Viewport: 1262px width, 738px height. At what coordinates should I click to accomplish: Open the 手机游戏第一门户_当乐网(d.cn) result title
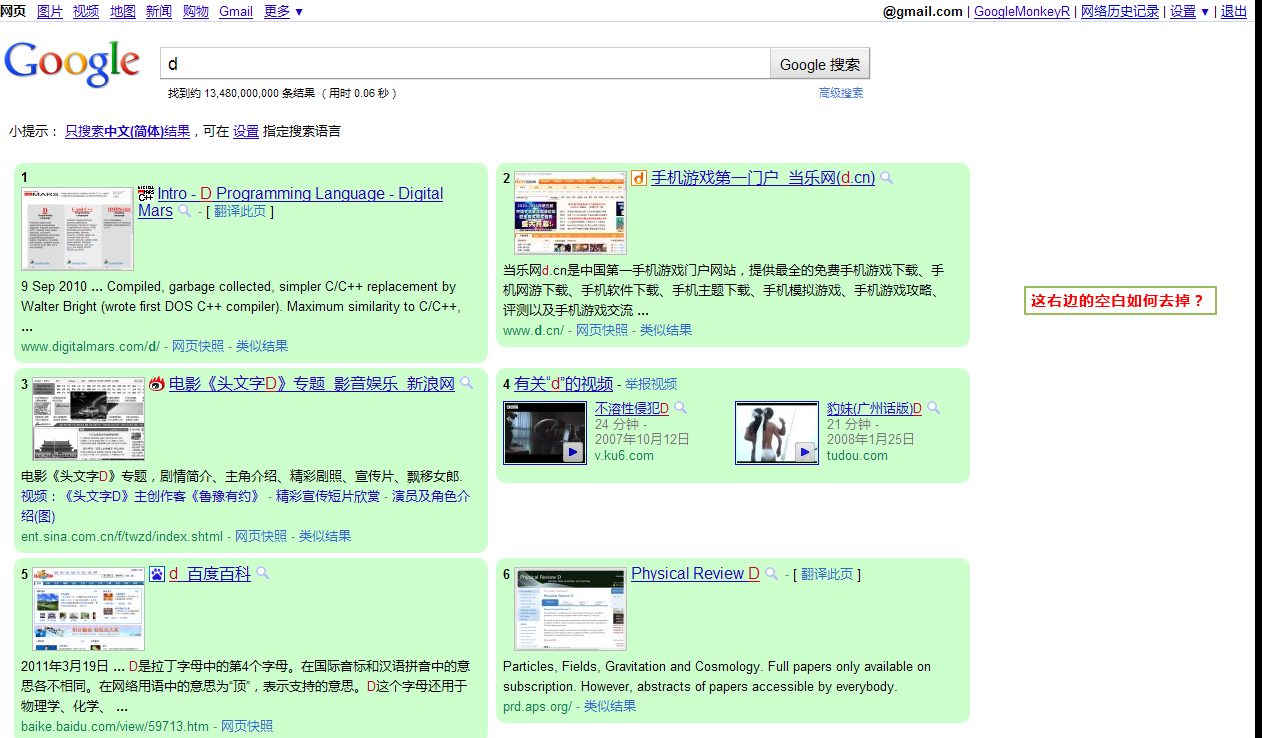coord(763,178)
